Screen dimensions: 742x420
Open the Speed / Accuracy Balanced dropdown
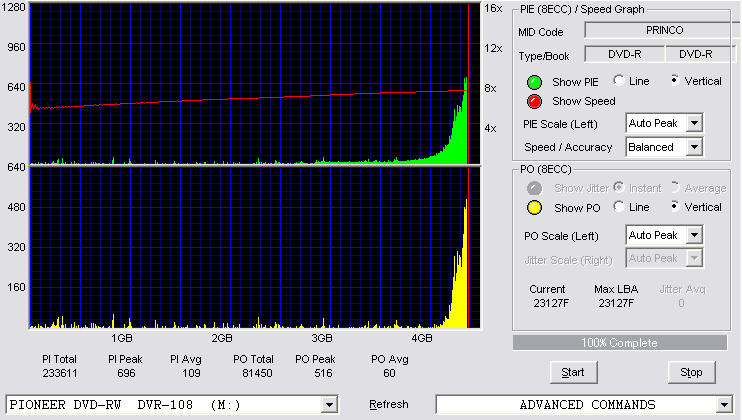click(694, 147)
